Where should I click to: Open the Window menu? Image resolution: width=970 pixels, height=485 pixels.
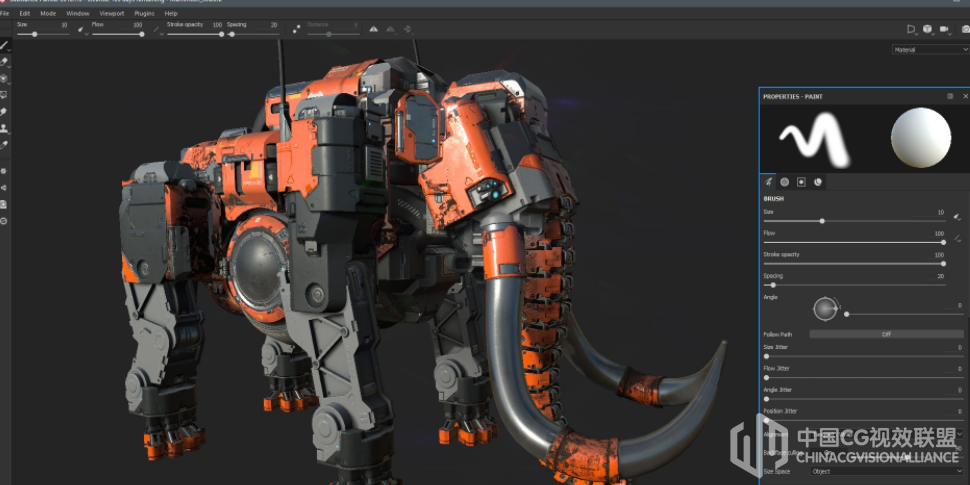point(78,13)
